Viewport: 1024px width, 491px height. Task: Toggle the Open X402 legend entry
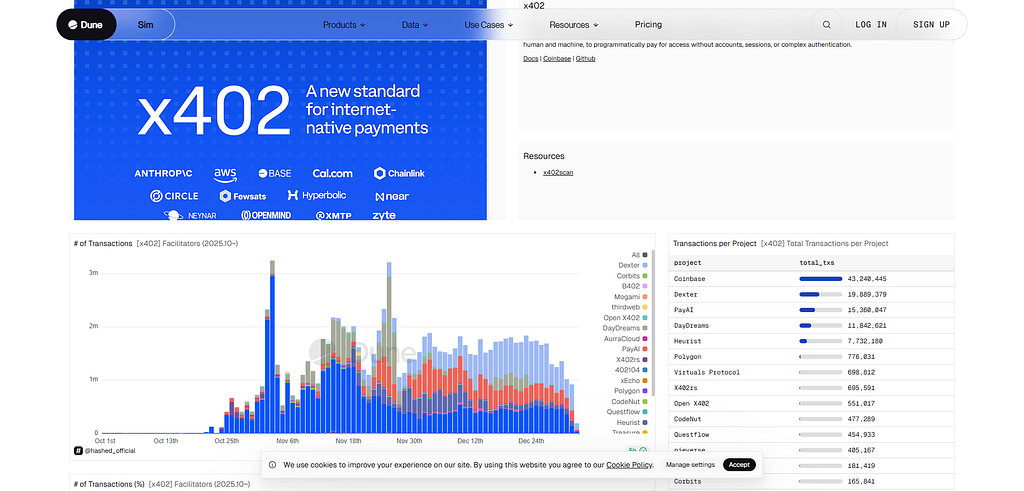click(x=626, y=317)
